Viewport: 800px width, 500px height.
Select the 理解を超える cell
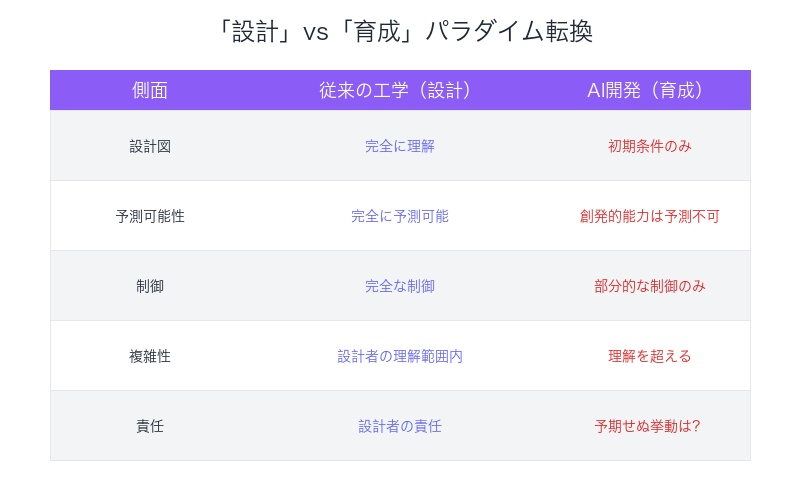650,356
